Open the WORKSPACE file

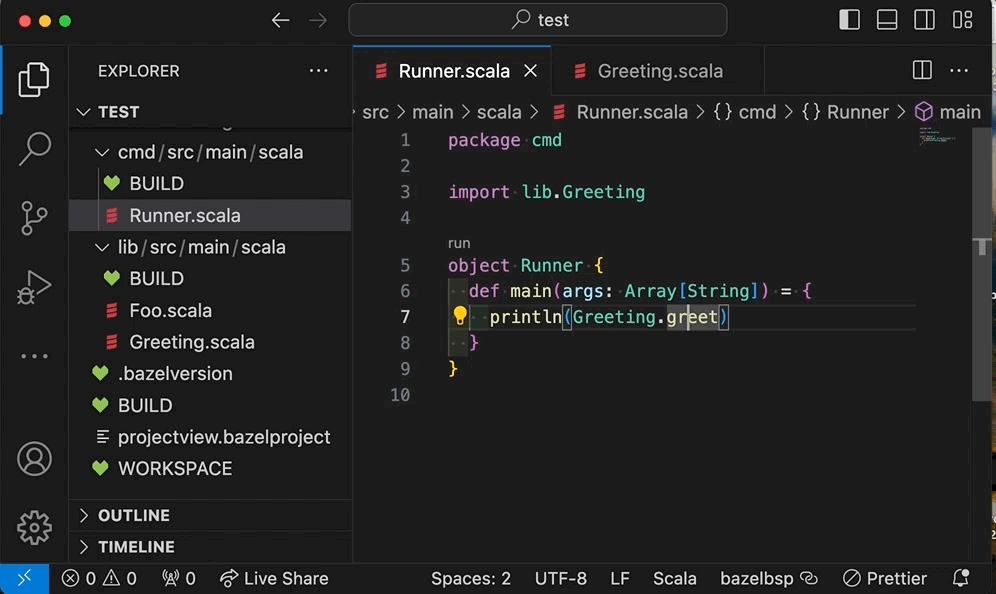(x=210, y=468)
